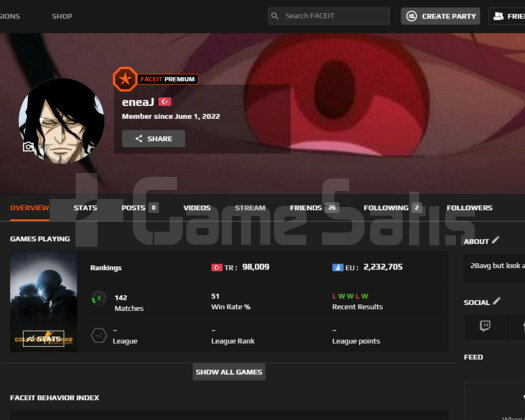This screenshot has height=420, width=525.
Task: Click the STATS button on game cover
Action: click(x=44, y=339)
